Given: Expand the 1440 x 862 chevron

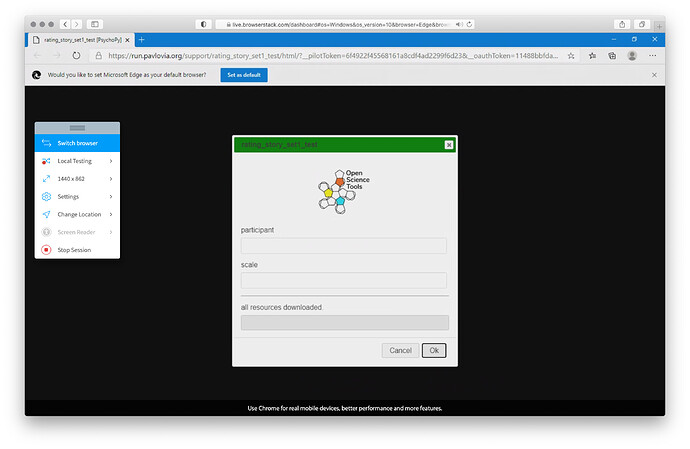Looking at the screenshot, I should (111, 179).
